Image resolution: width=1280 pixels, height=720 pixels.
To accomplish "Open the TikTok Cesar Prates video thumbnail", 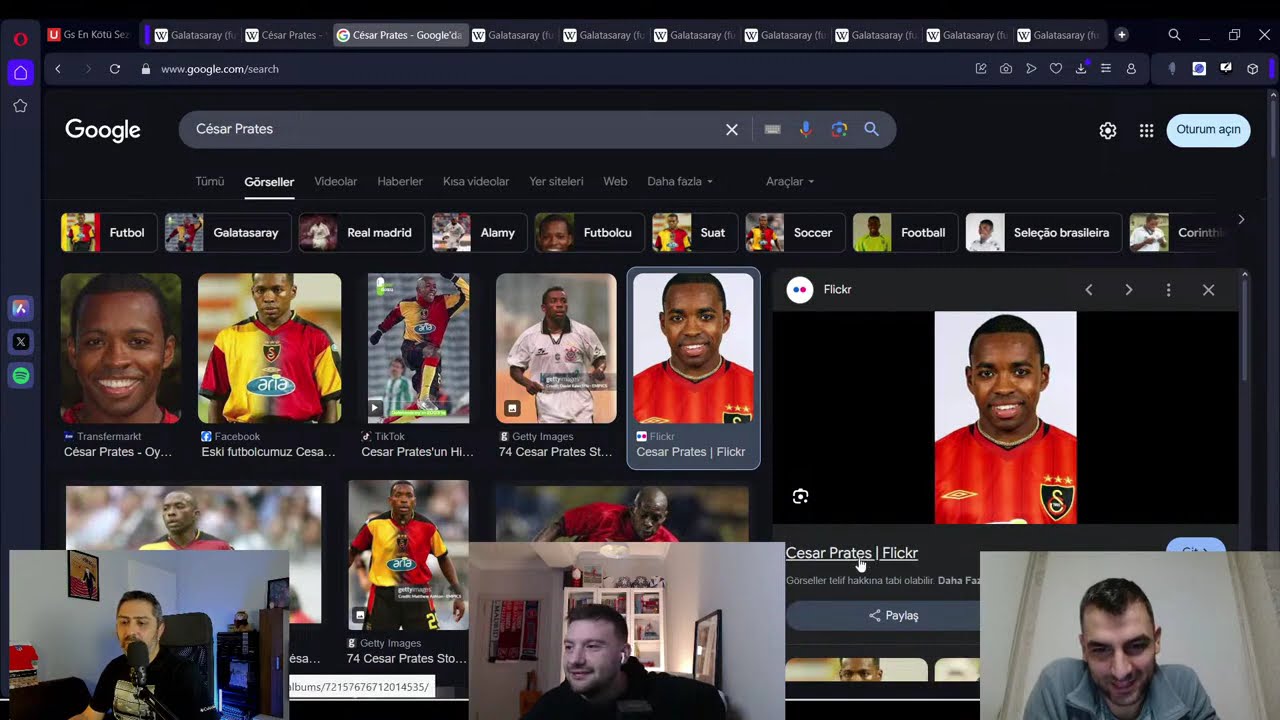I will coord(418,348).
